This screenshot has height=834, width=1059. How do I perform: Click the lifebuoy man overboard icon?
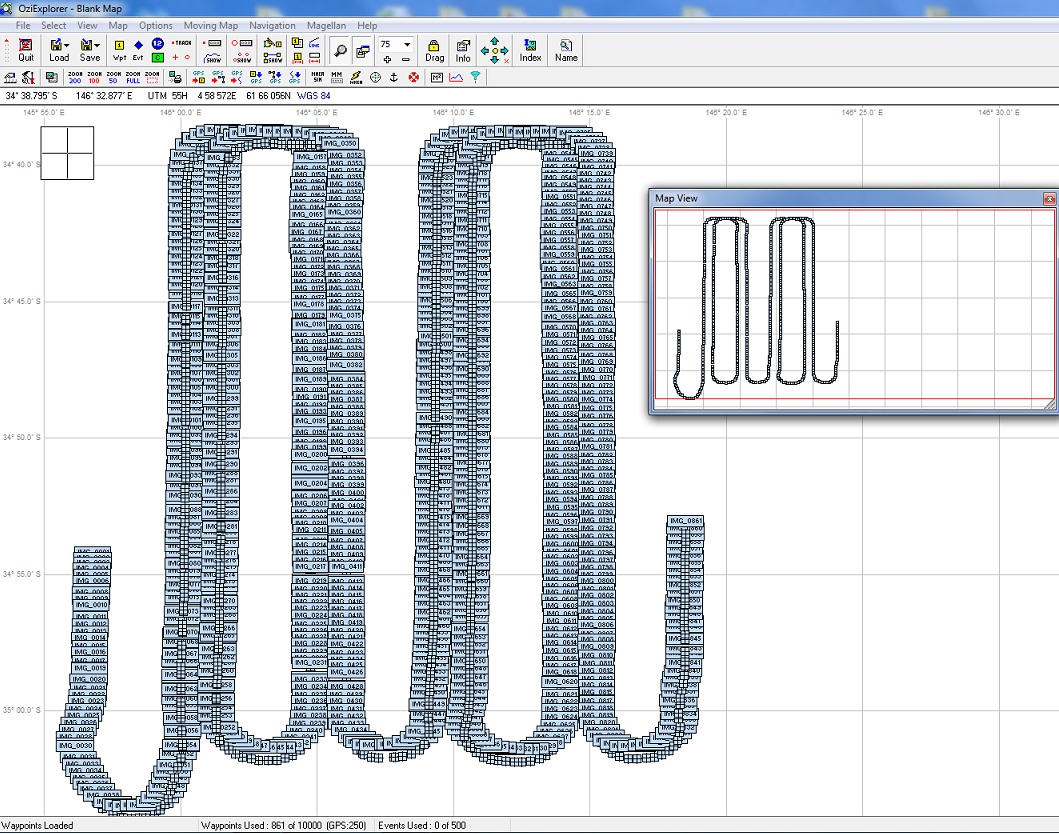tap(414, 77)
